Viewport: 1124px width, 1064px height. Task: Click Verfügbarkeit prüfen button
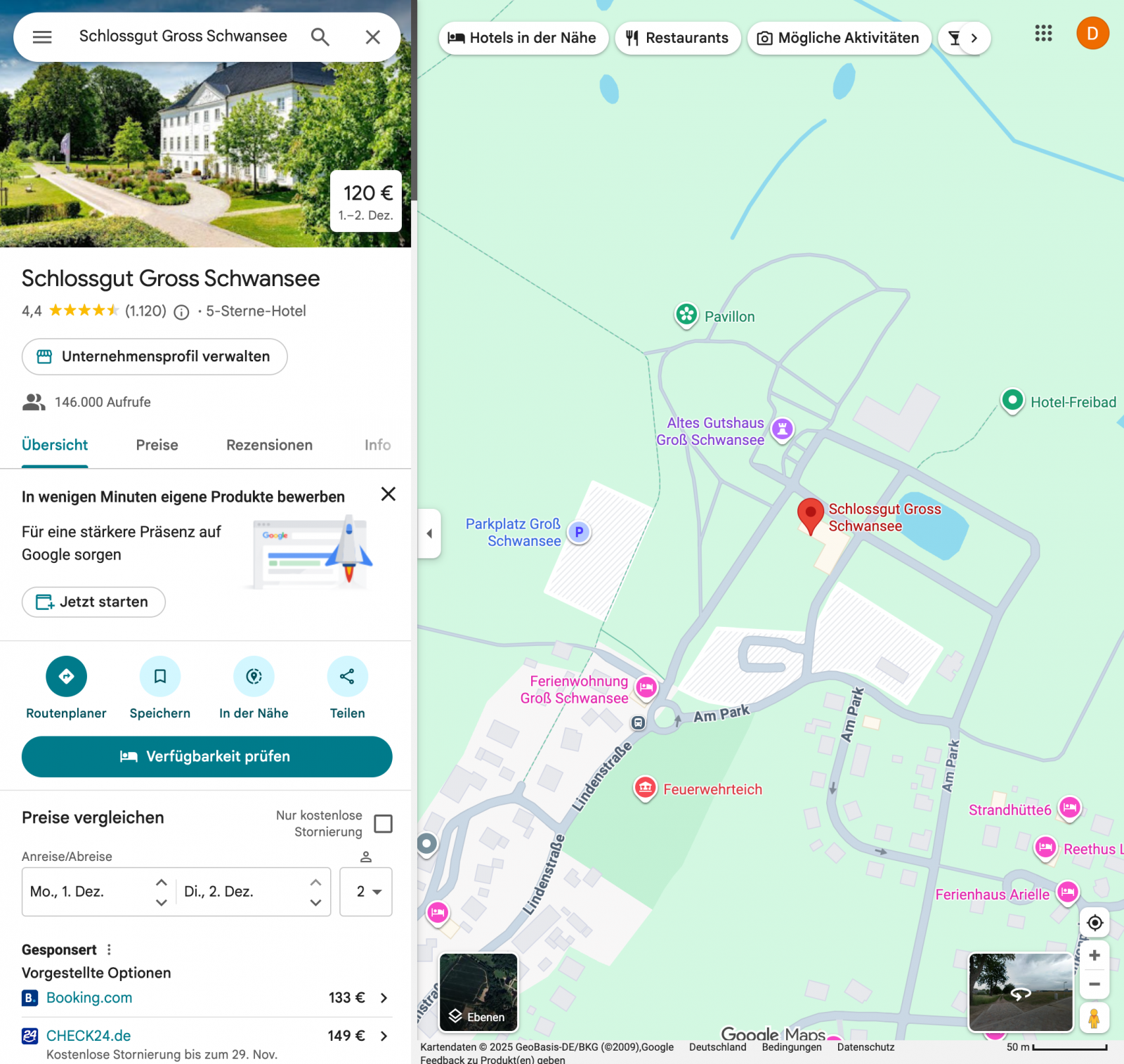point(207,756)
